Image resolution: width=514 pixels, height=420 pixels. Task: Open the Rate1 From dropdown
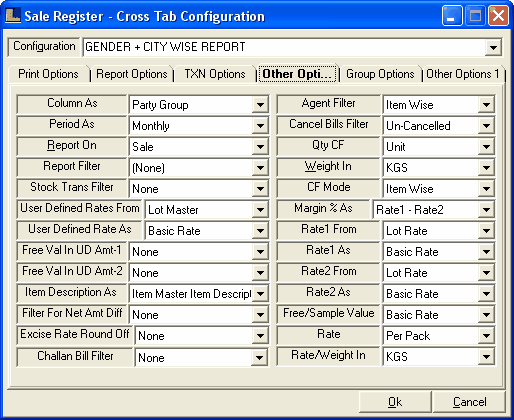[486, 231]
